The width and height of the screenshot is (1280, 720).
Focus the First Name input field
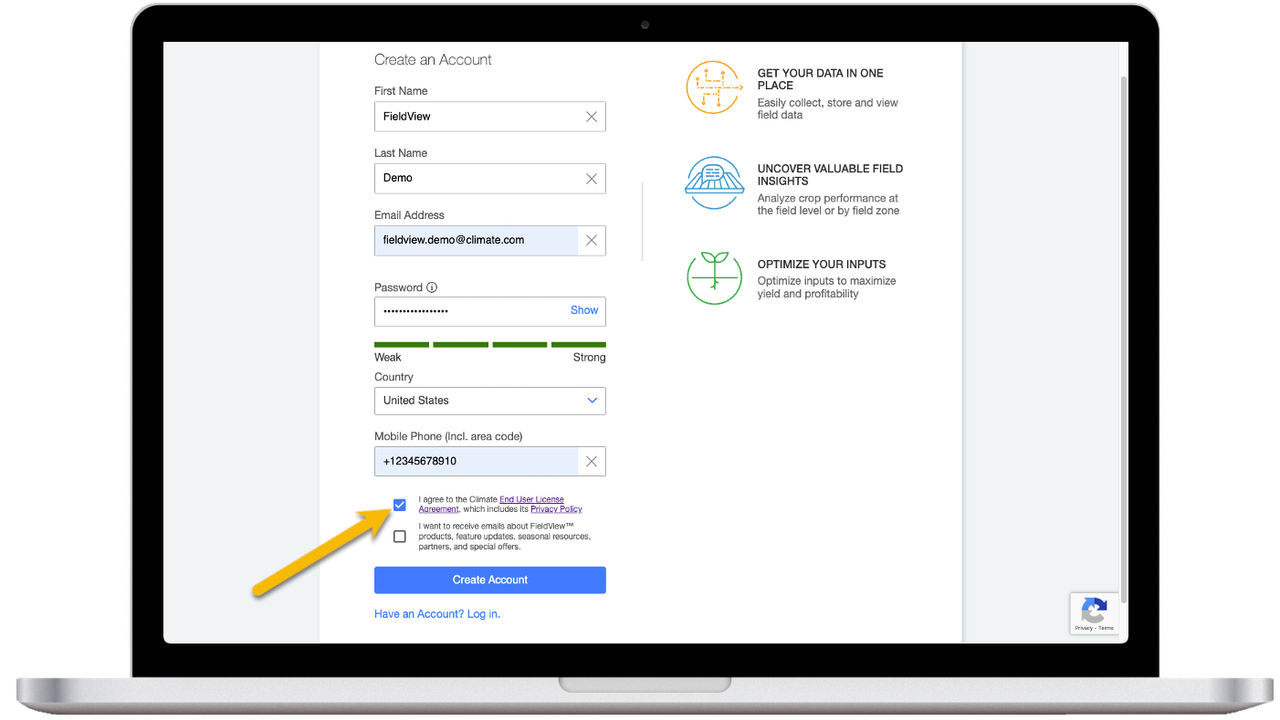(x=490, y=116)
